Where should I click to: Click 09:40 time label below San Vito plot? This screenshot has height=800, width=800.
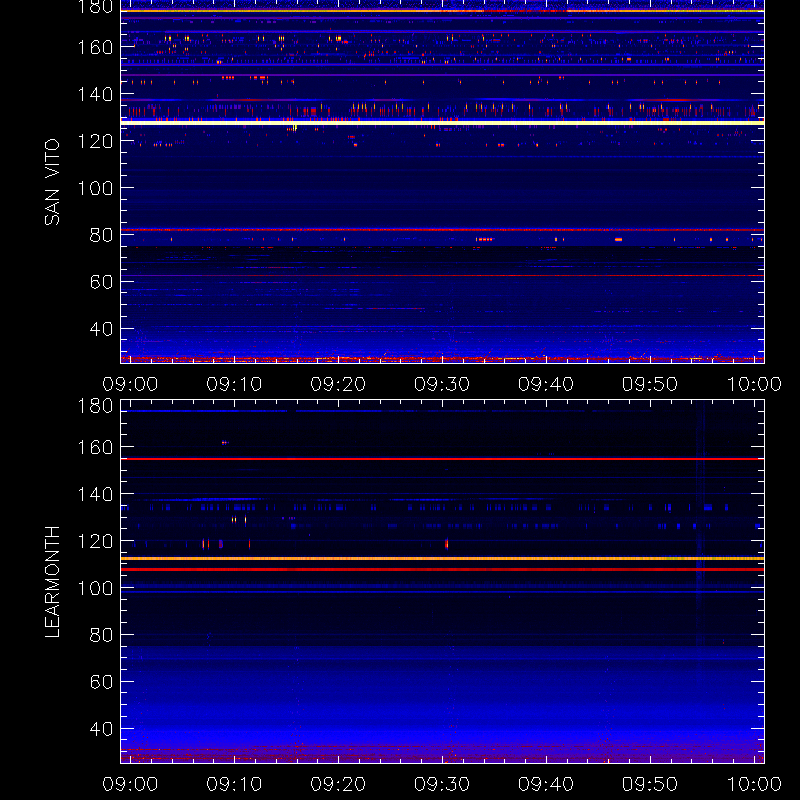[x=546, y=384]
